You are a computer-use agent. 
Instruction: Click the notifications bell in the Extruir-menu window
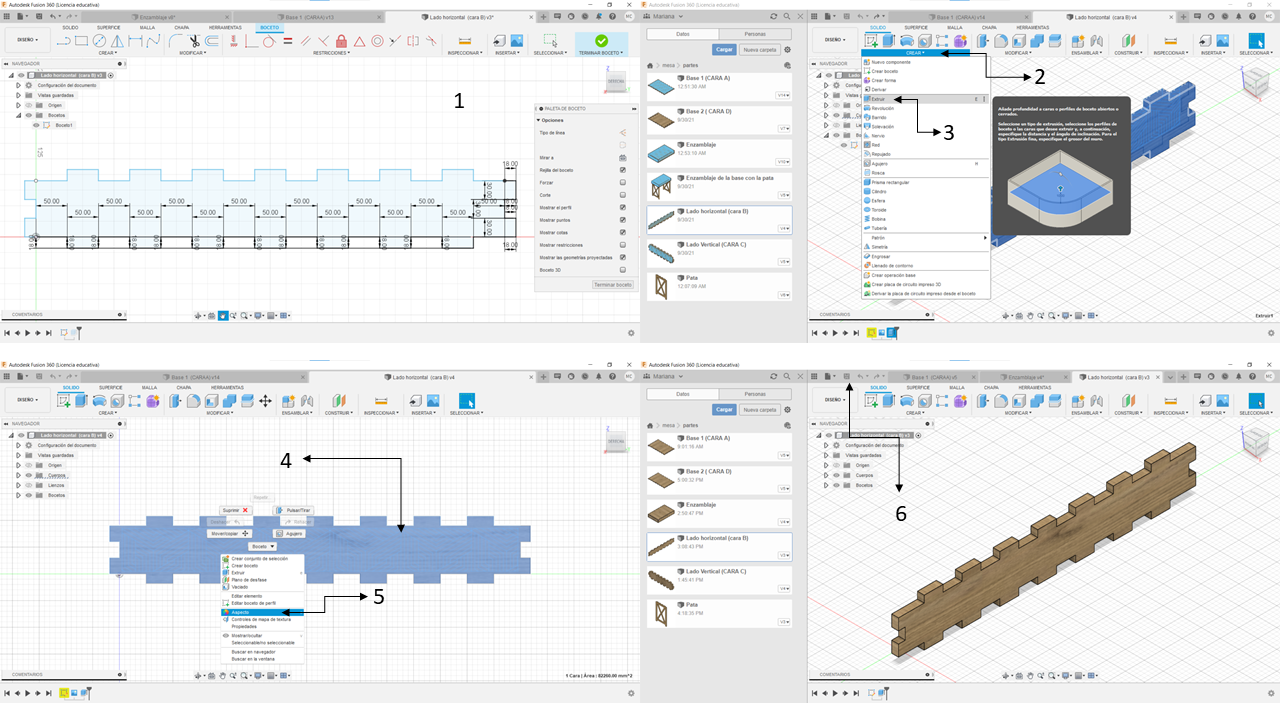(1237, 18)
